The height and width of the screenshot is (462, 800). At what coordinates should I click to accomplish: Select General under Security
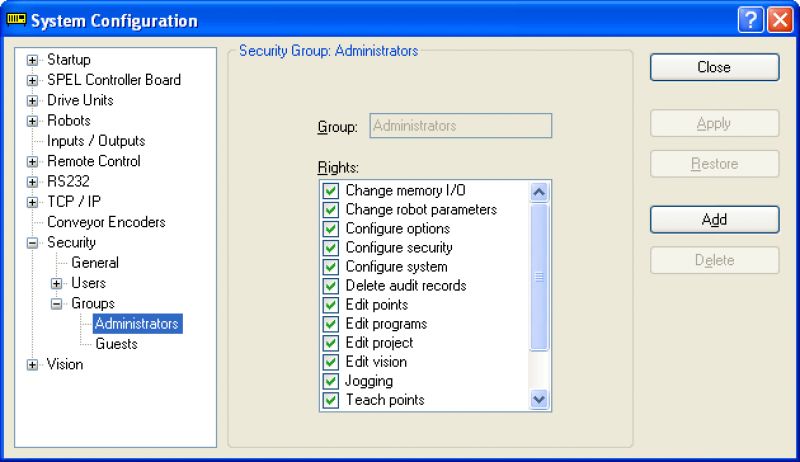(x=95, y=263)
